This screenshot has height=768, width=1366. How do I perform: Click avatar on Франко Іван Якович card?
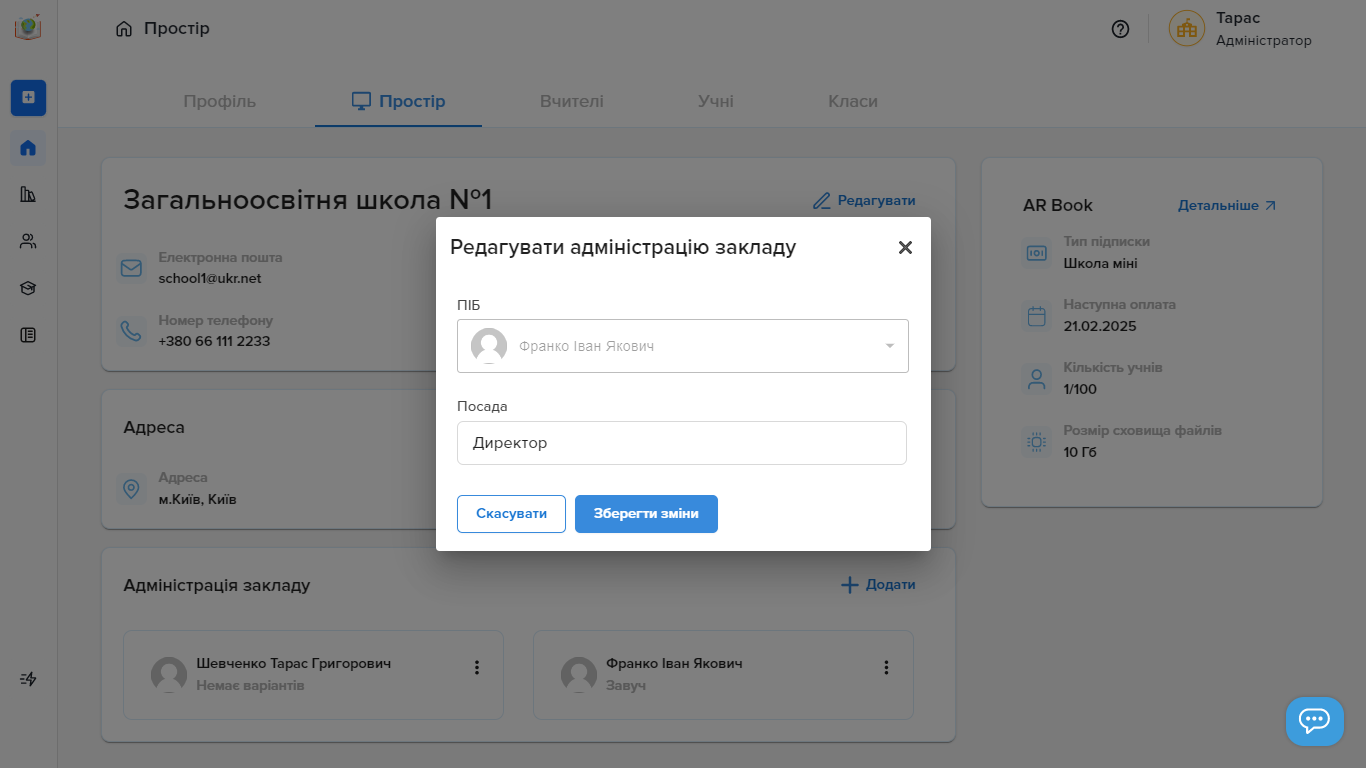(579, 675)
